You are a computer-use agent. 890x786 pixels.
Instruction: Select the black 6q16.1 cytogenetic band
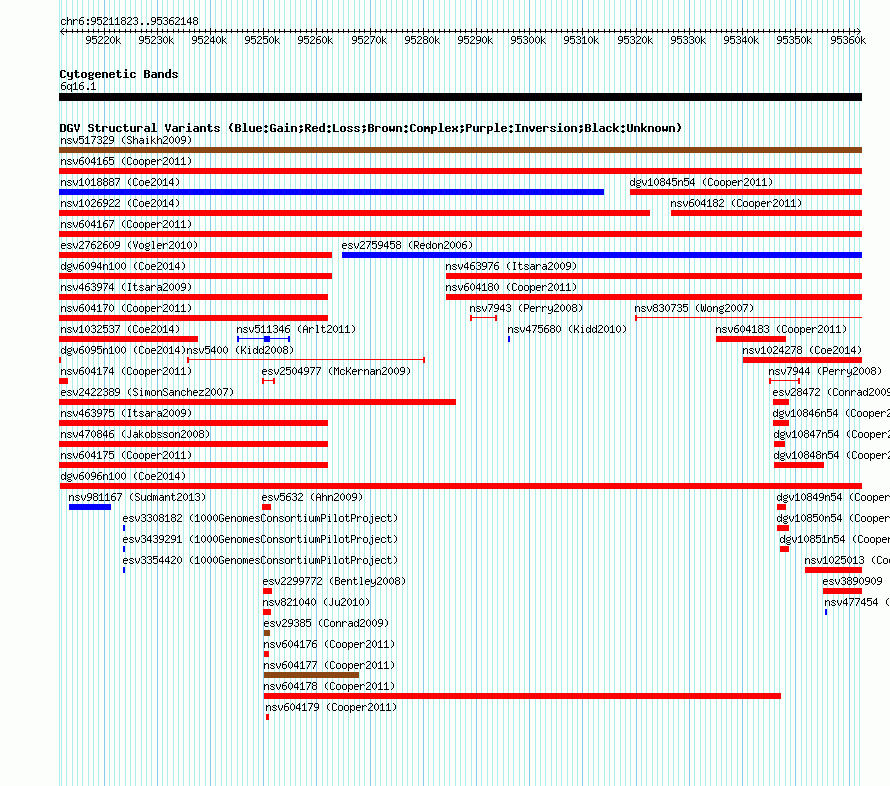coord(460,97)
